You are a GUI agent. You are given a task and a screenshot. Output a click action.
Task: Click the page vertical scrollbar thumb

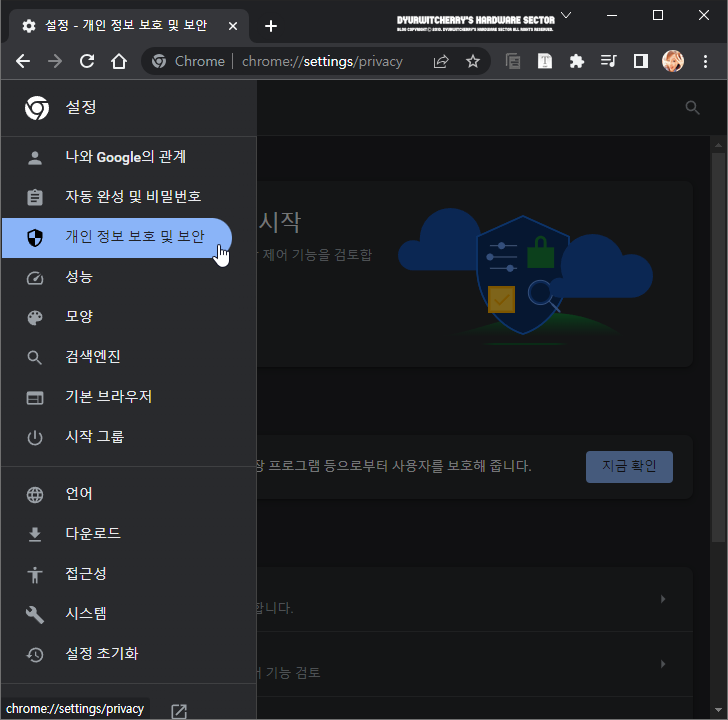(x=718, y=347)
